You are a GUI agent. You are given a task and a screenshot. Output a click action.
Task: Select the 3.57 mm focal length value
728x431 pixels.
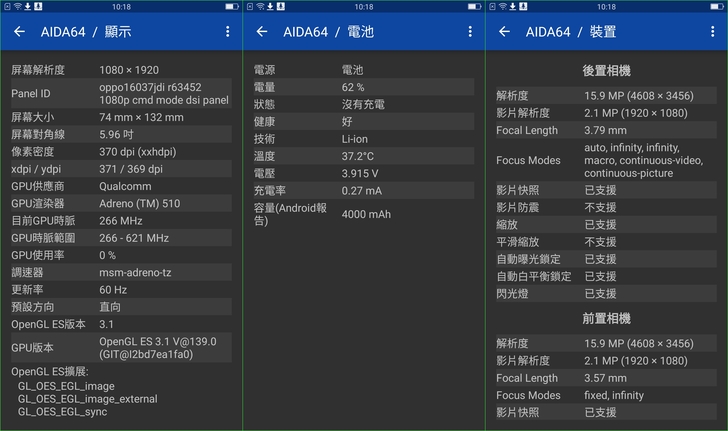click(605, 378)
